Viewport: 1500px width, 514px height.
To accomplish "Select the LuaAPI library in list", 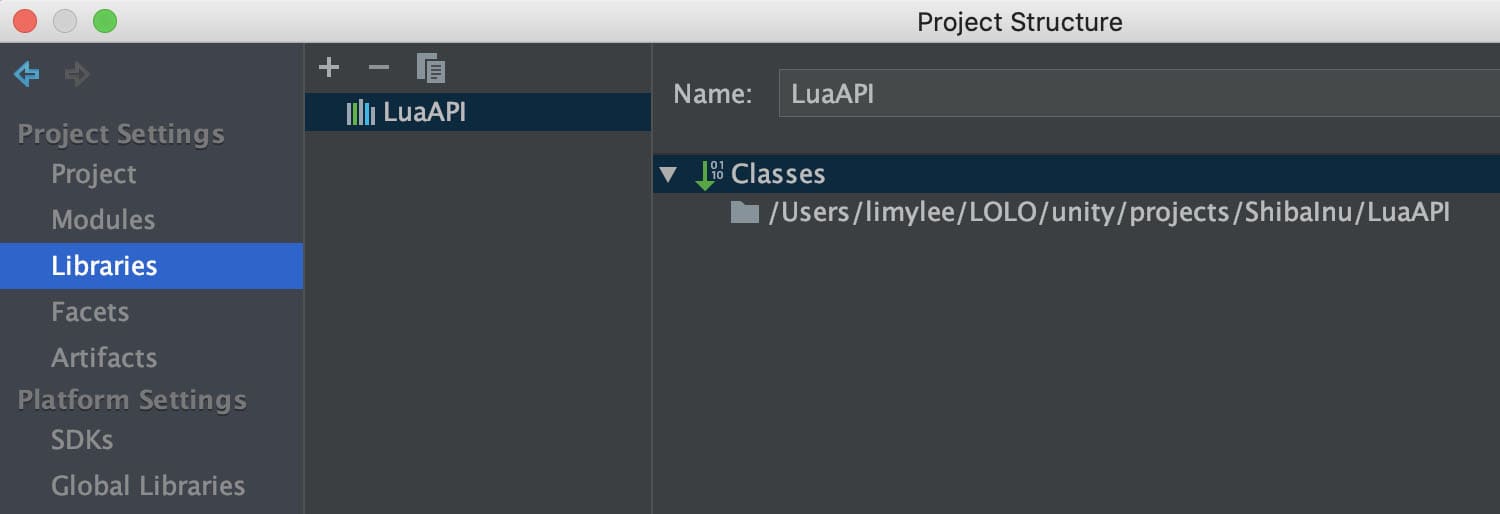I will click(x=425, y=113).
